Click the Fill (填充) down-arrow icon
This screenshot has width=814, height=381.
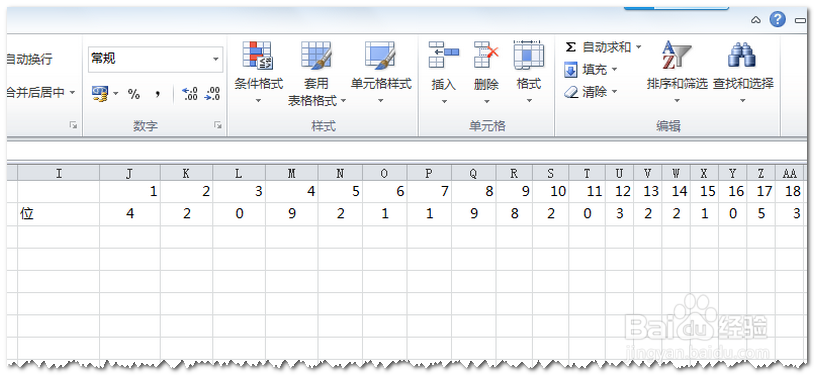pyautogui.click(x=571, y=70)
